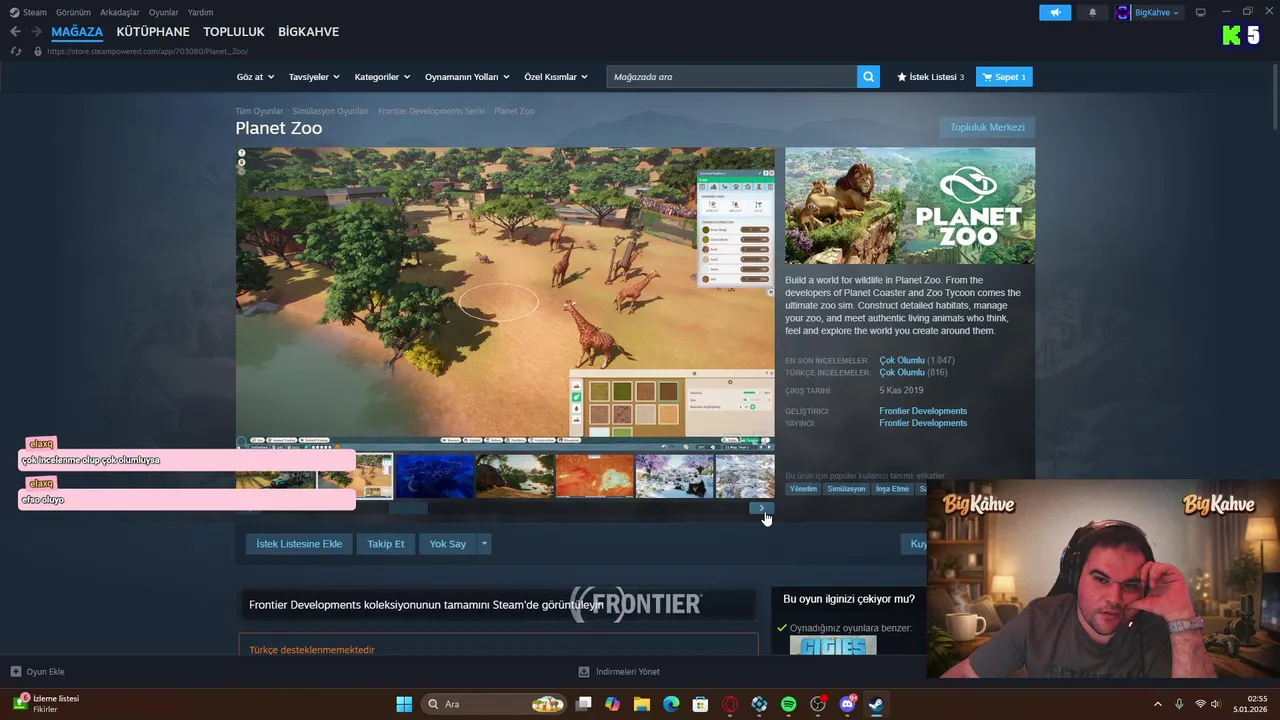Open Microsoft Edge from the taskbar
The image size is (1280, 720).
pyautogui.click(x=671, y=704)
